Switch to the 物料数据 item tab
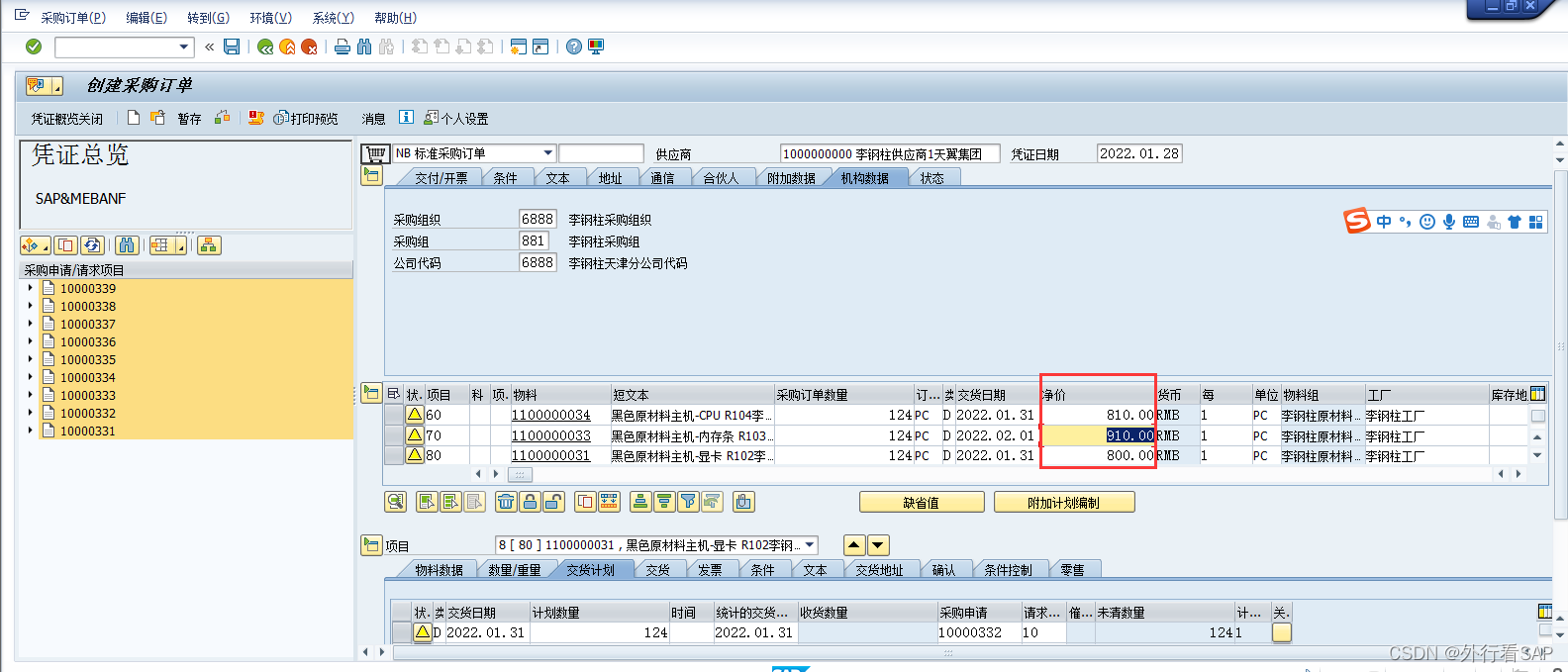 click(x=439, y=570)
